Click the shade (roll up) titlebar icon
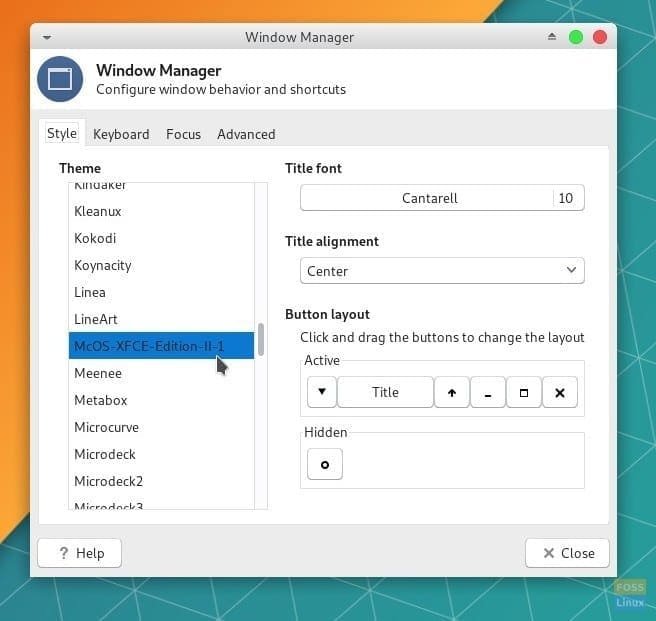 pos(552,37)
